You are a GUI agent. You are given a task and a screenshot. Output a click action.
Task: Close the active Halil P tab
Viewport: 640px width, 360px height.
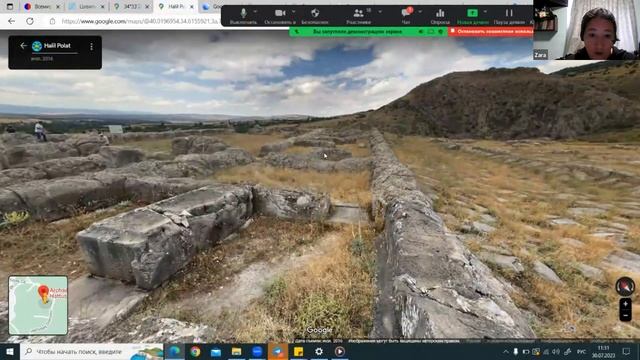(191, 7)
